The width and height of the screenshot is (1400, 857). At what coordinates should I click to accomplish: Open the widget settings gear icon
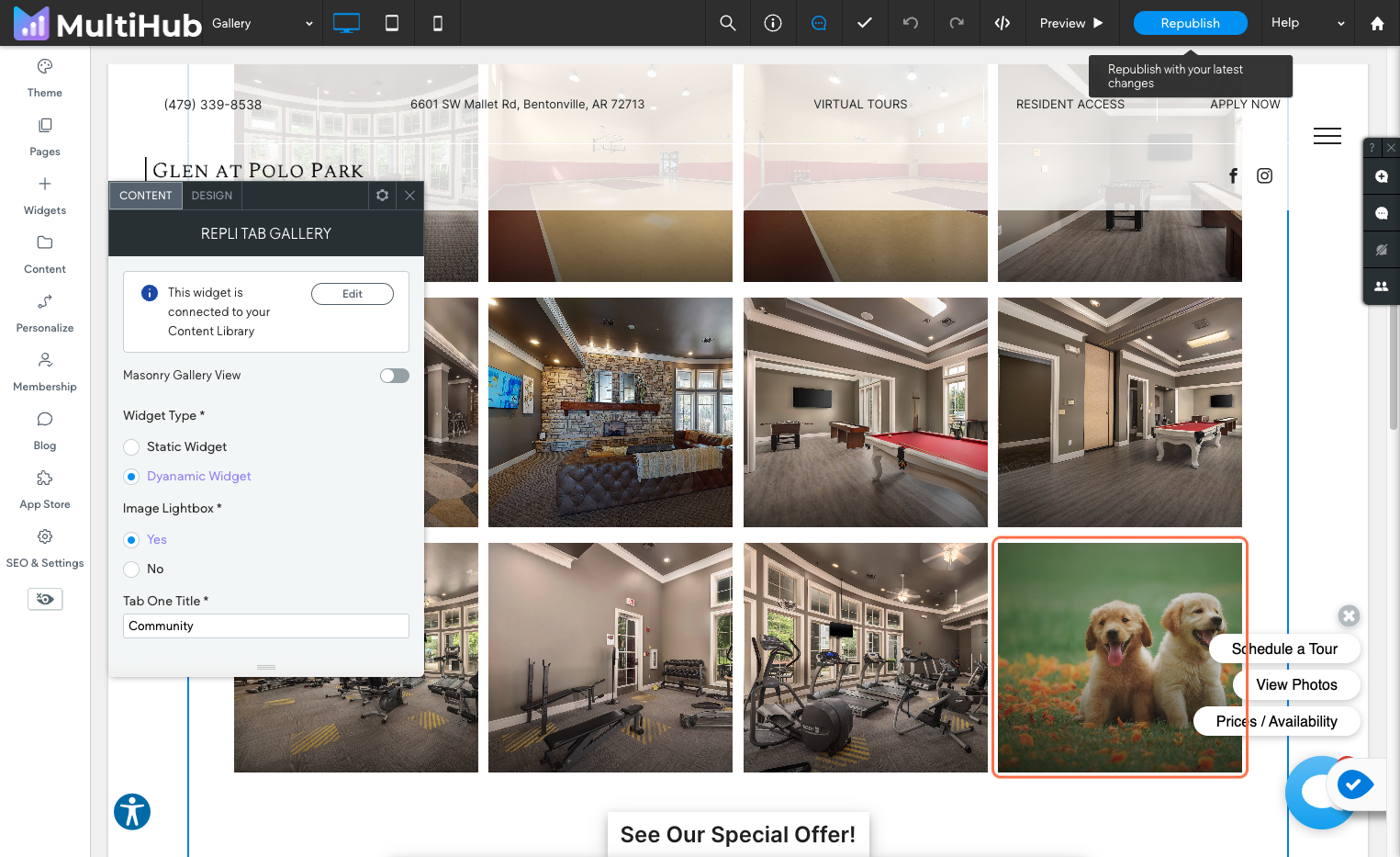(383, 195)
